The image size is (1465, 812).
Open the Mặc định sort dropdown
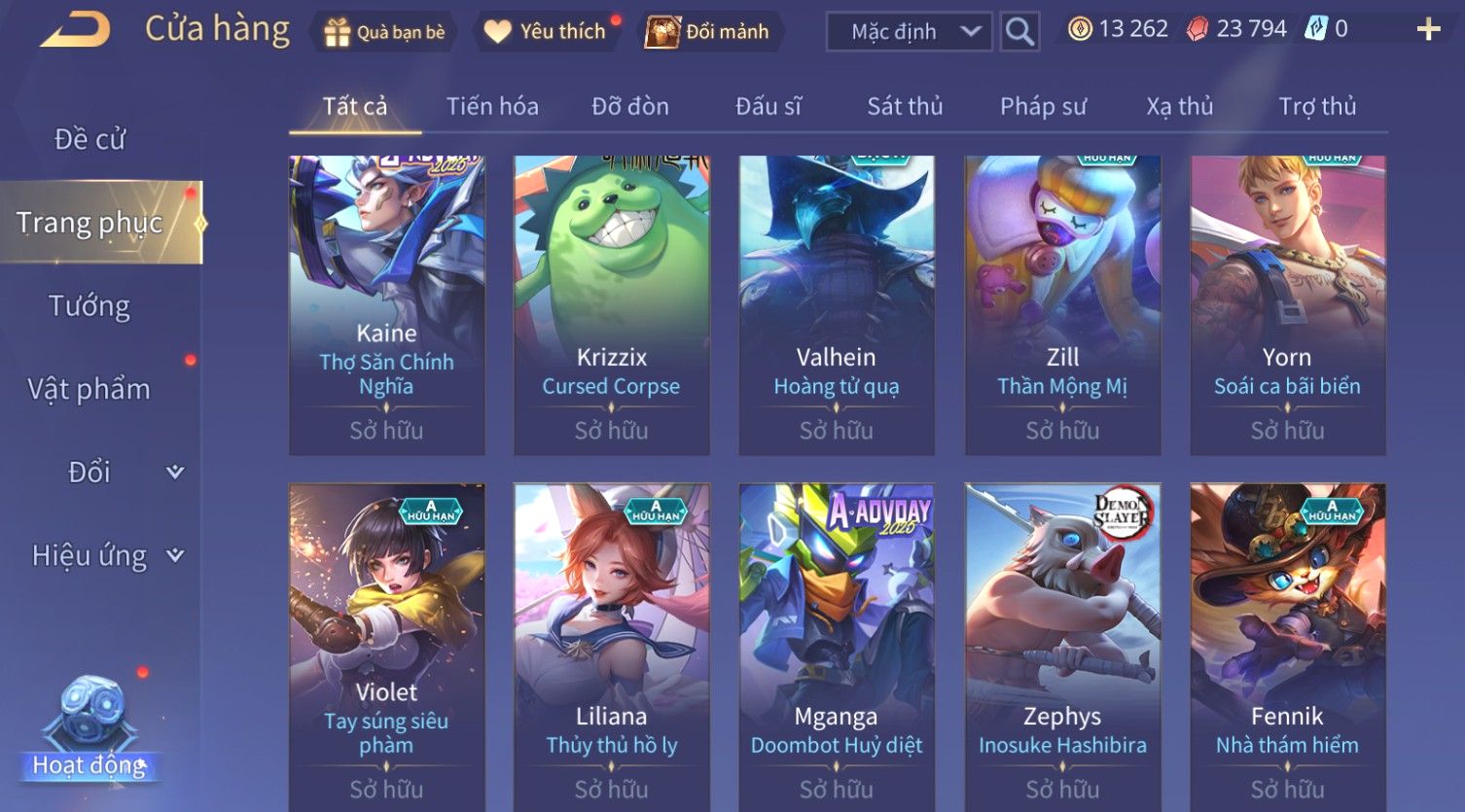coord(910,31)
